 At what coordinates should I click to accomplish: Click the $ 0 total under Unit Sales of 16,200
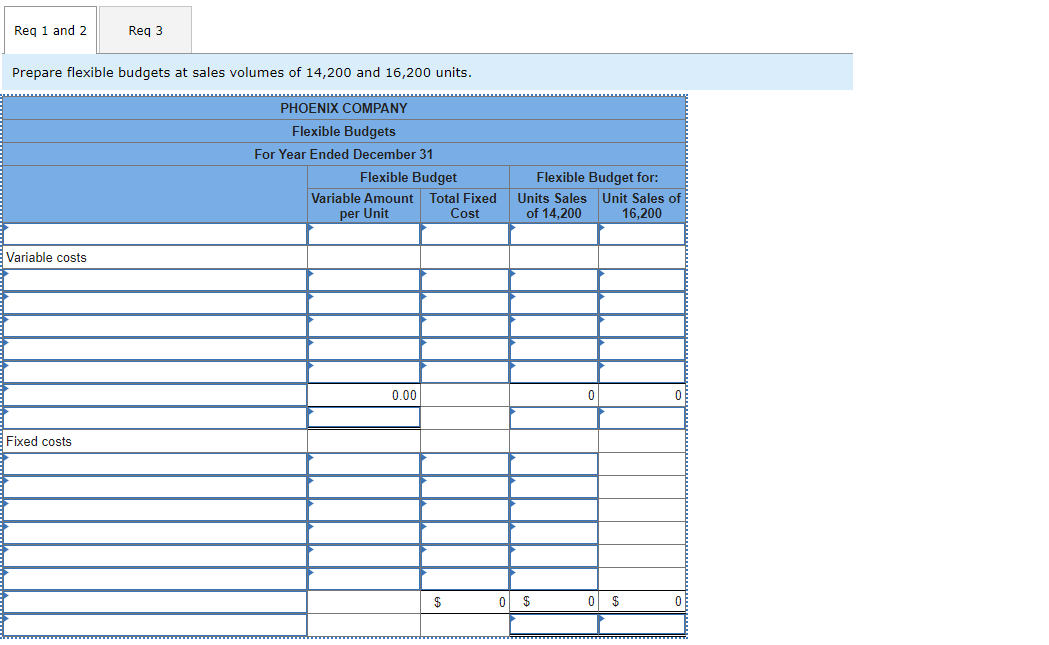tap(641, 600)
